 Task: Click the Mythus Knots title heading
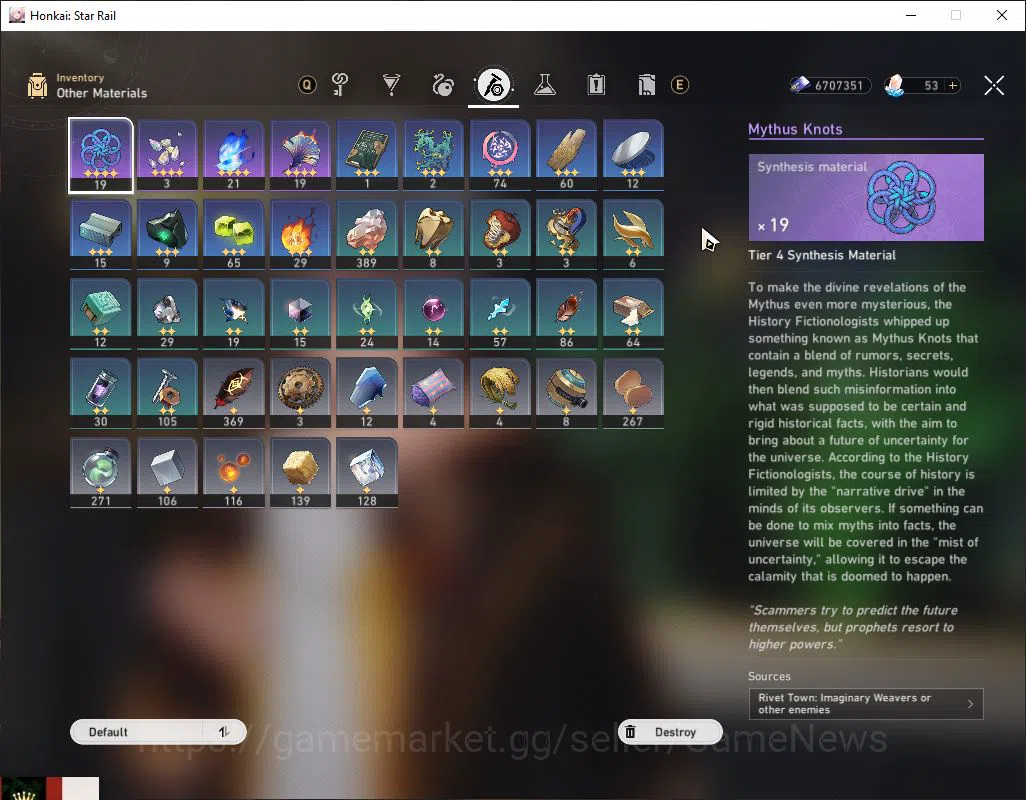tap(795, 129)
